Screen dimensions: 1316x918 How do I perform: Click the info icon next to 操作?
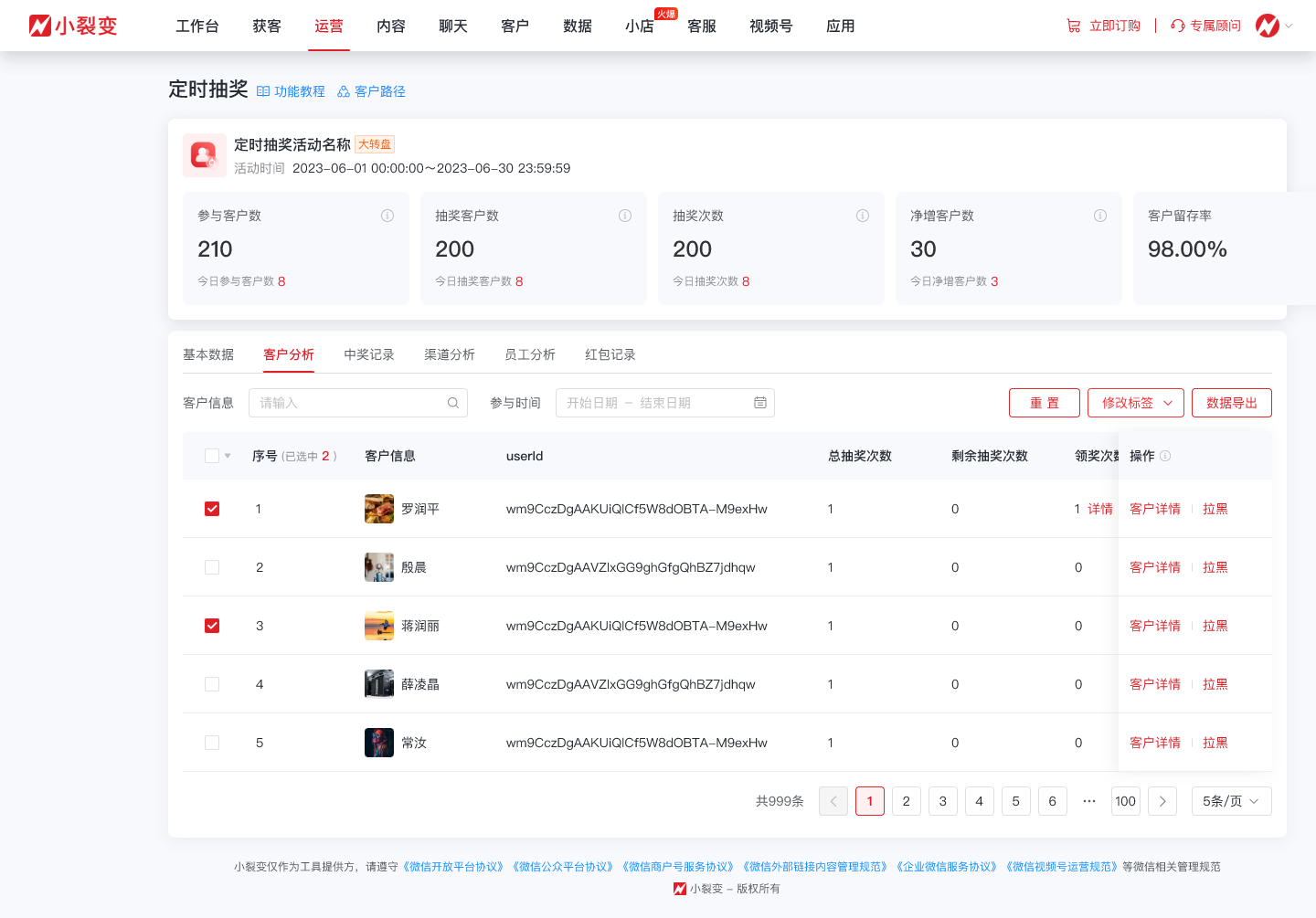pyautogui.click(x=1165, y=456)
